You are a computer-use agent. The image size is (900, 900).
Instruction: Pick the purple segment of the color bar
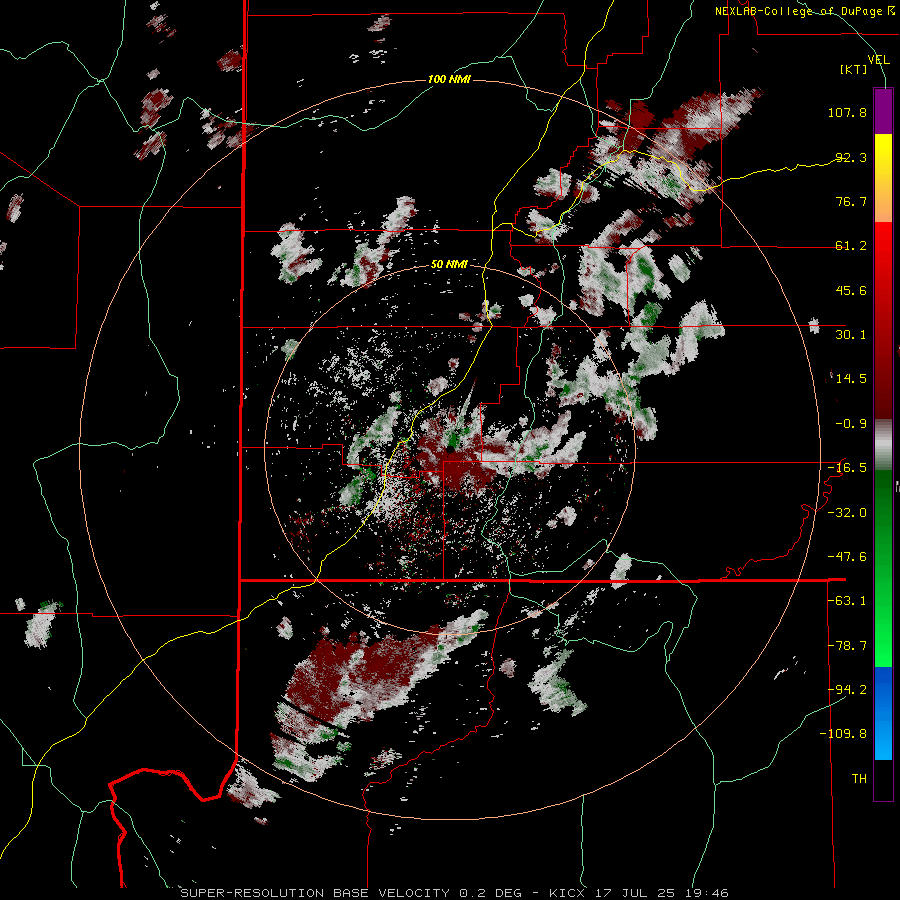[883, 111]
